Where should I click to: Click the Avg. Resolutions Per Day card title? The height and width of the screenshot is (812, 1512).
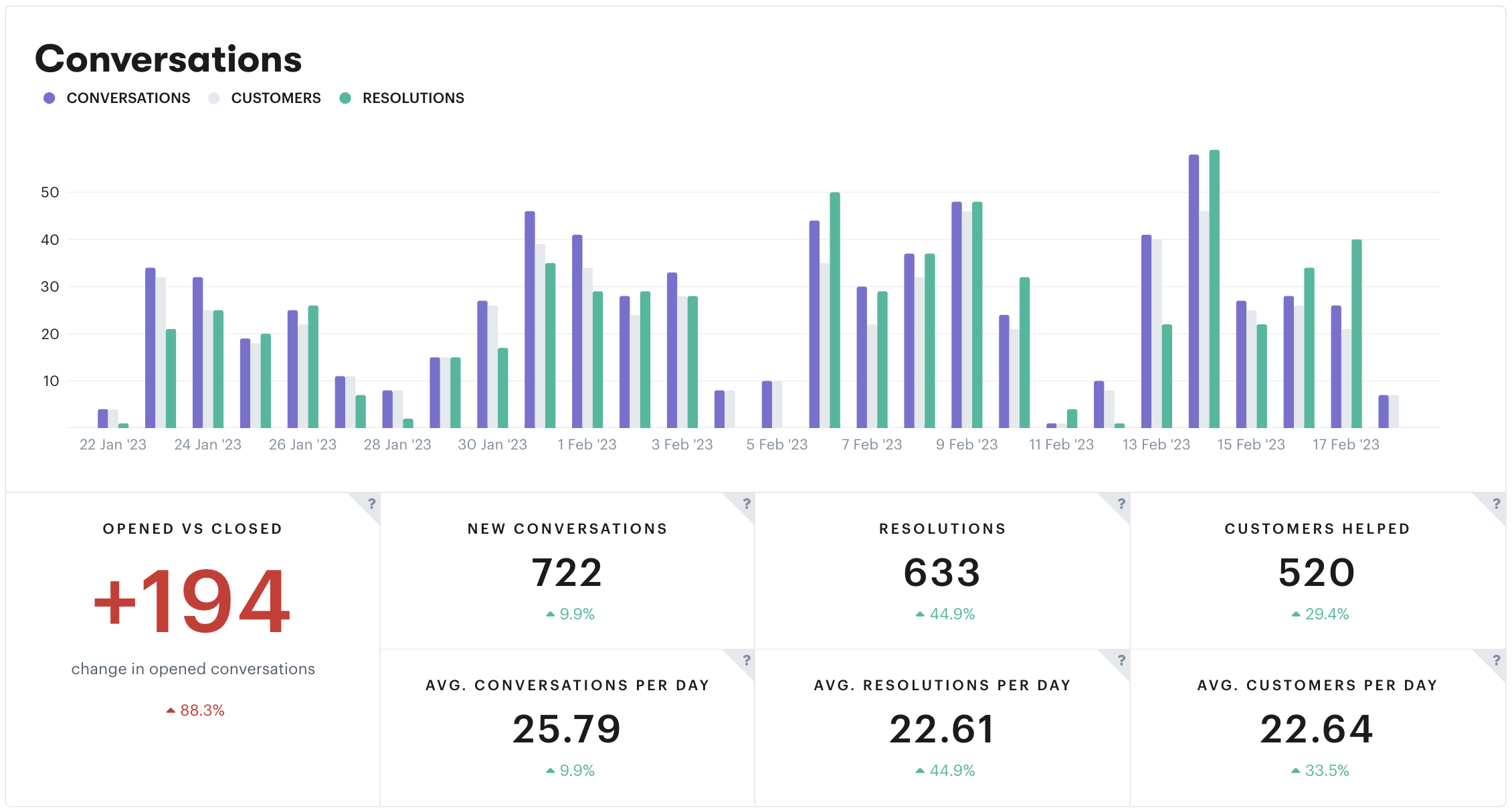click(x=942, y=685)
